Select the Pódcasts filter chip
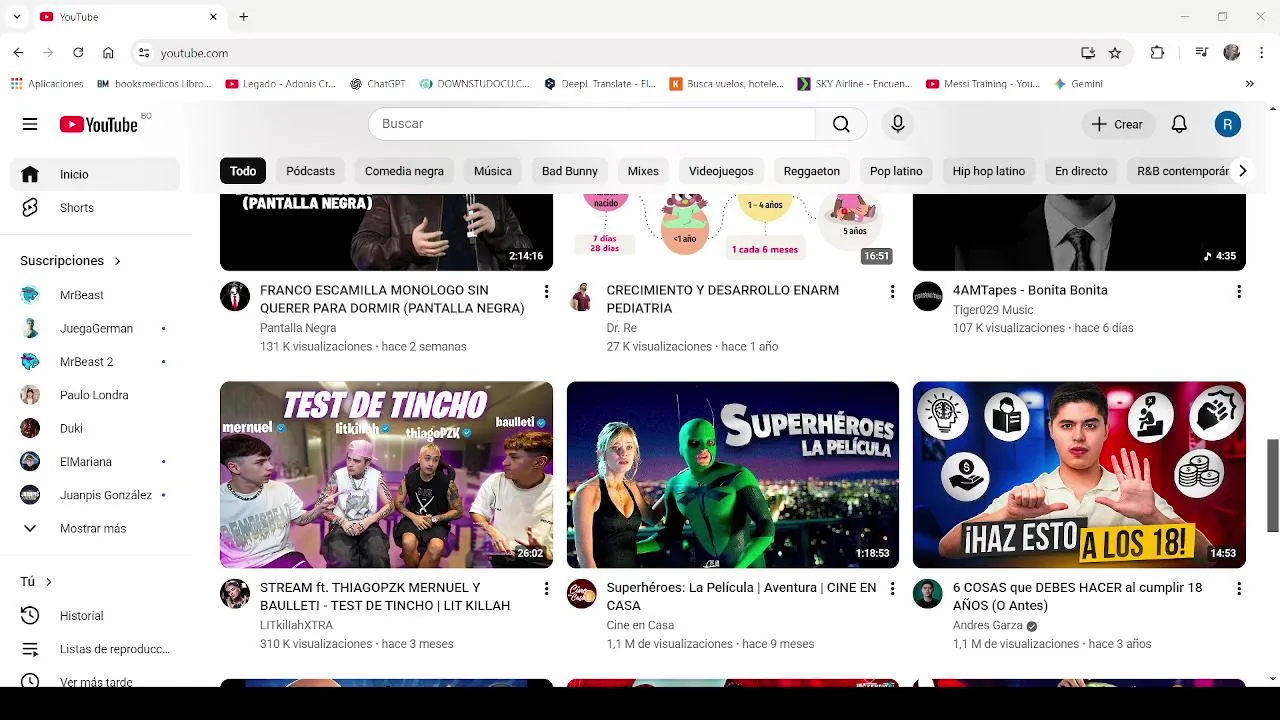 click(x=310, y=171)
